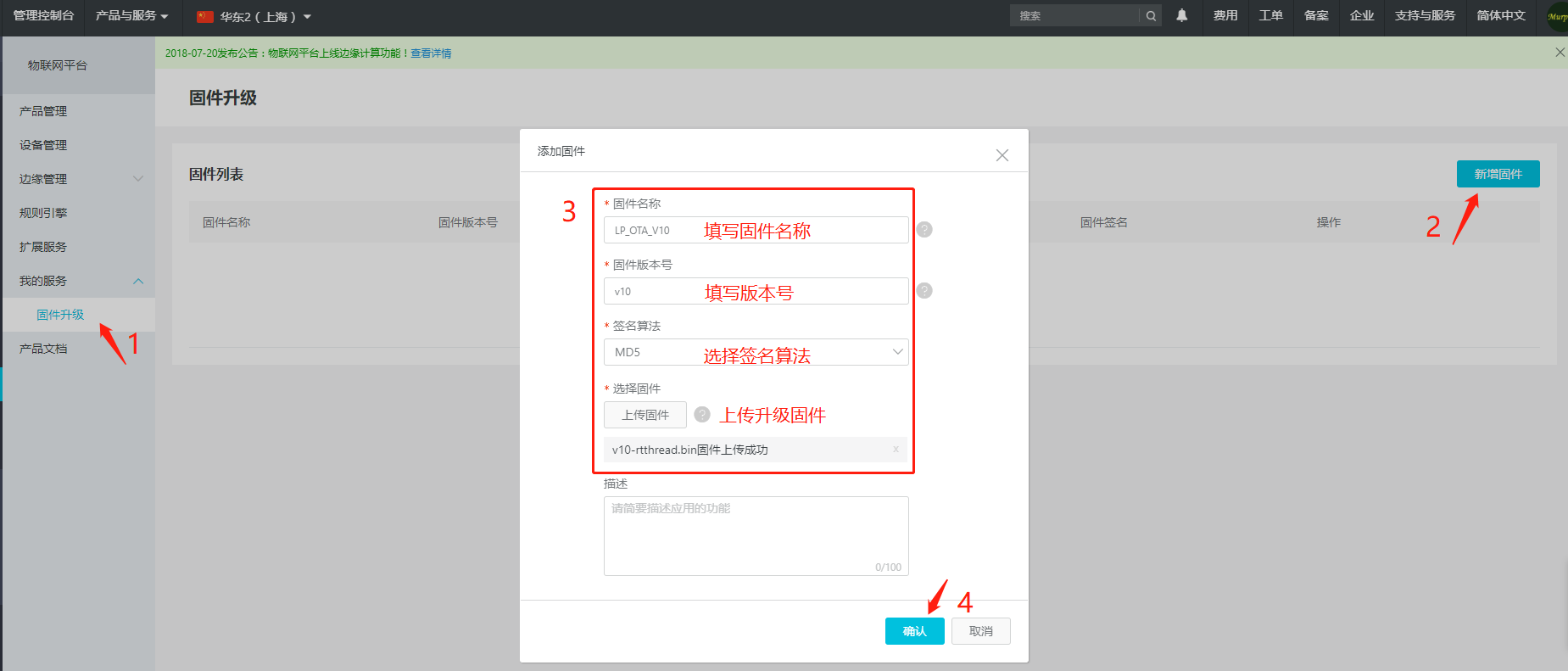Expand the 产品与服务 menu
Image resolution: width=1568 pixels, height=671 pixels.
tap(131, 16)
